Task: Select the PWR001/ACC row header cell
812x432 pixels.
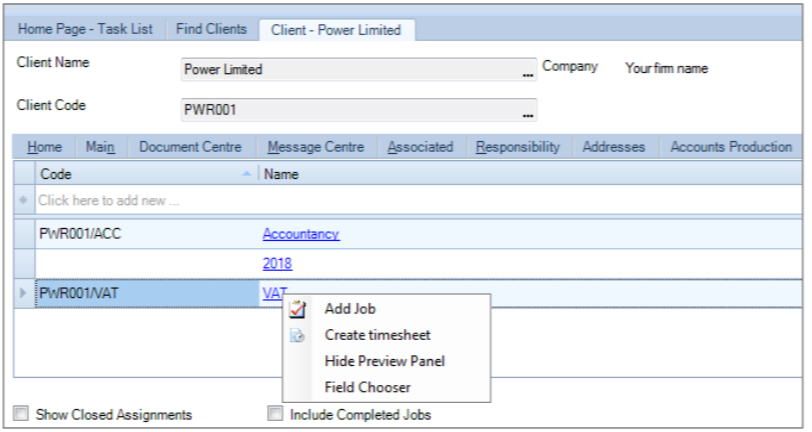Action: coord(24,234)
